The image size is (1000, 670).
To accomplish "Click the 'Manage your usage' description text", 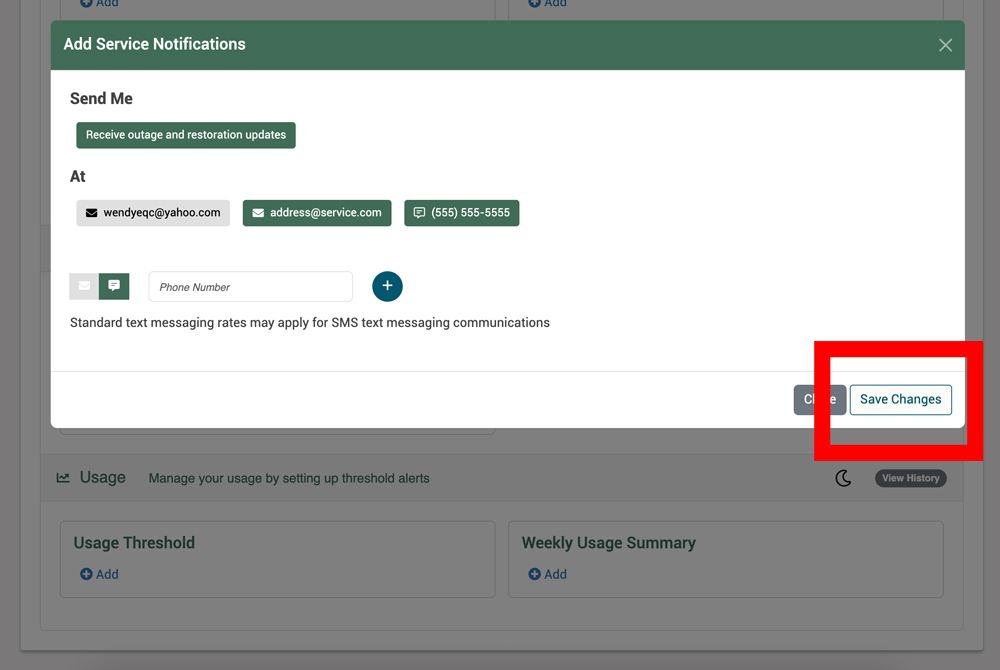I will tap(289, 478).
